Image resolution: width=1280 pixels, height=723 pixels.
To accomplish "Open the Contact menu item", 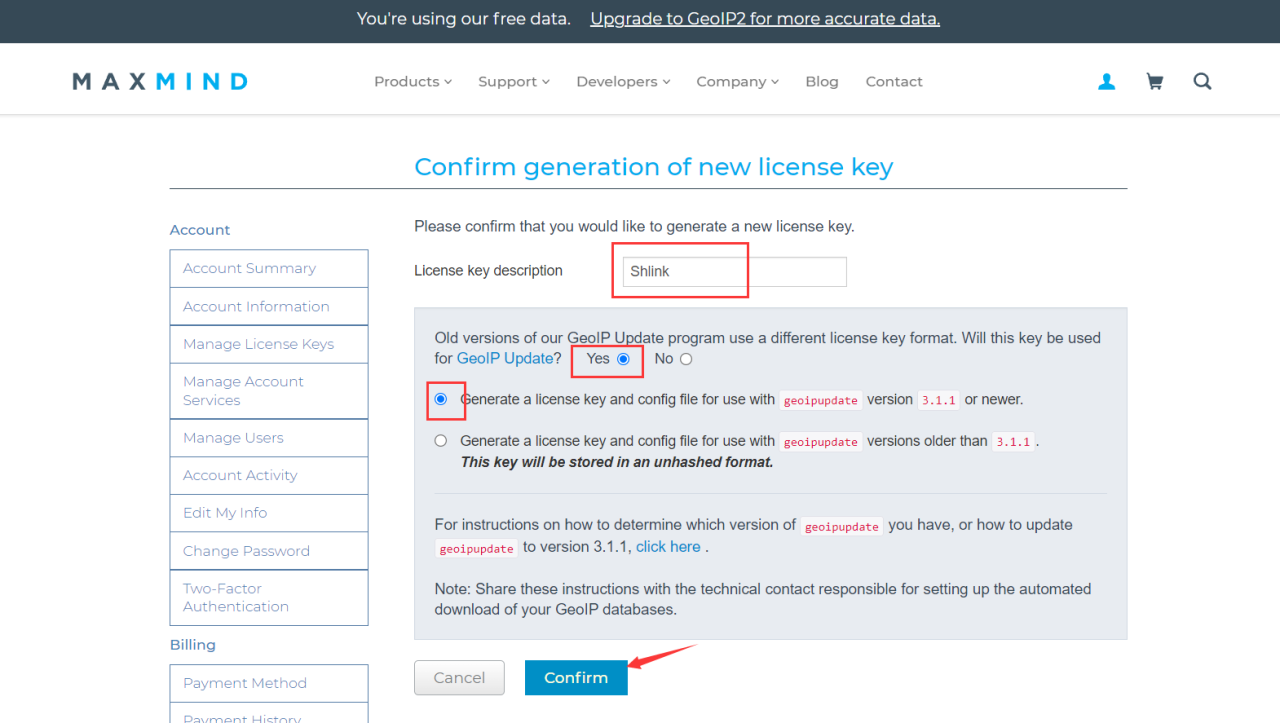I will click(894, 82).
